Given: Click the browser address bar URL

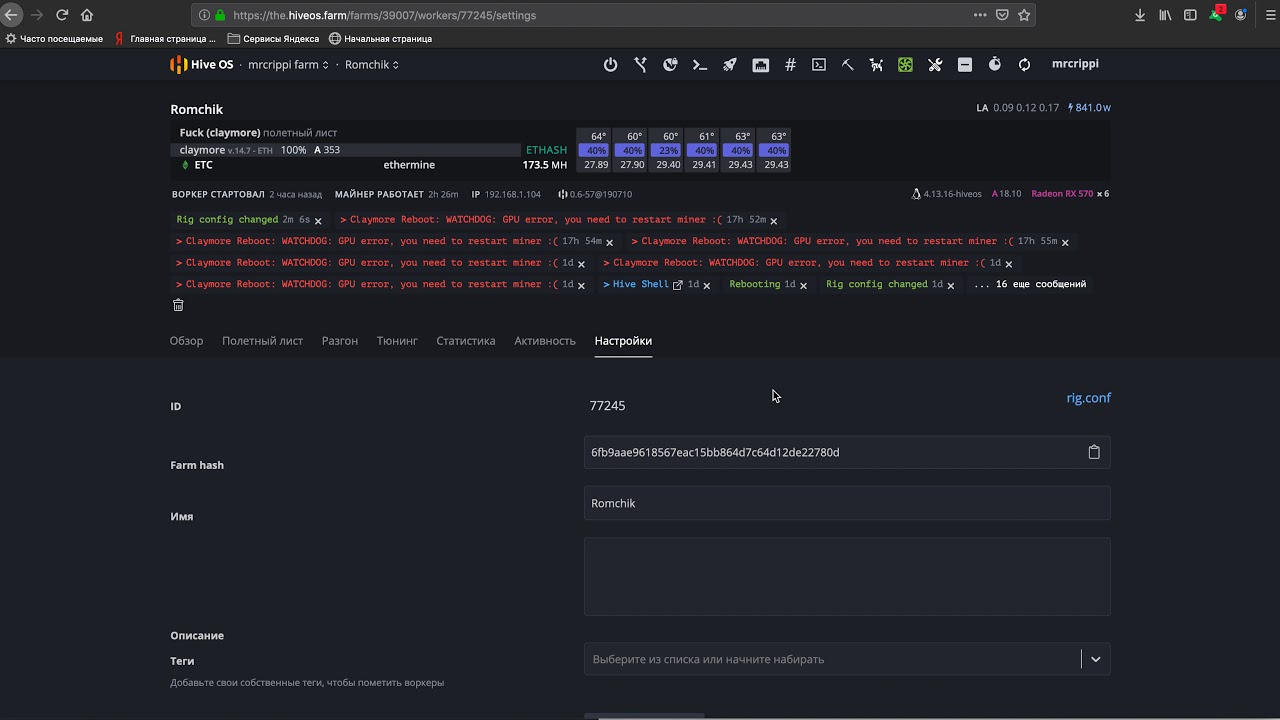Looking at the screenshot, I should [384, 15].
